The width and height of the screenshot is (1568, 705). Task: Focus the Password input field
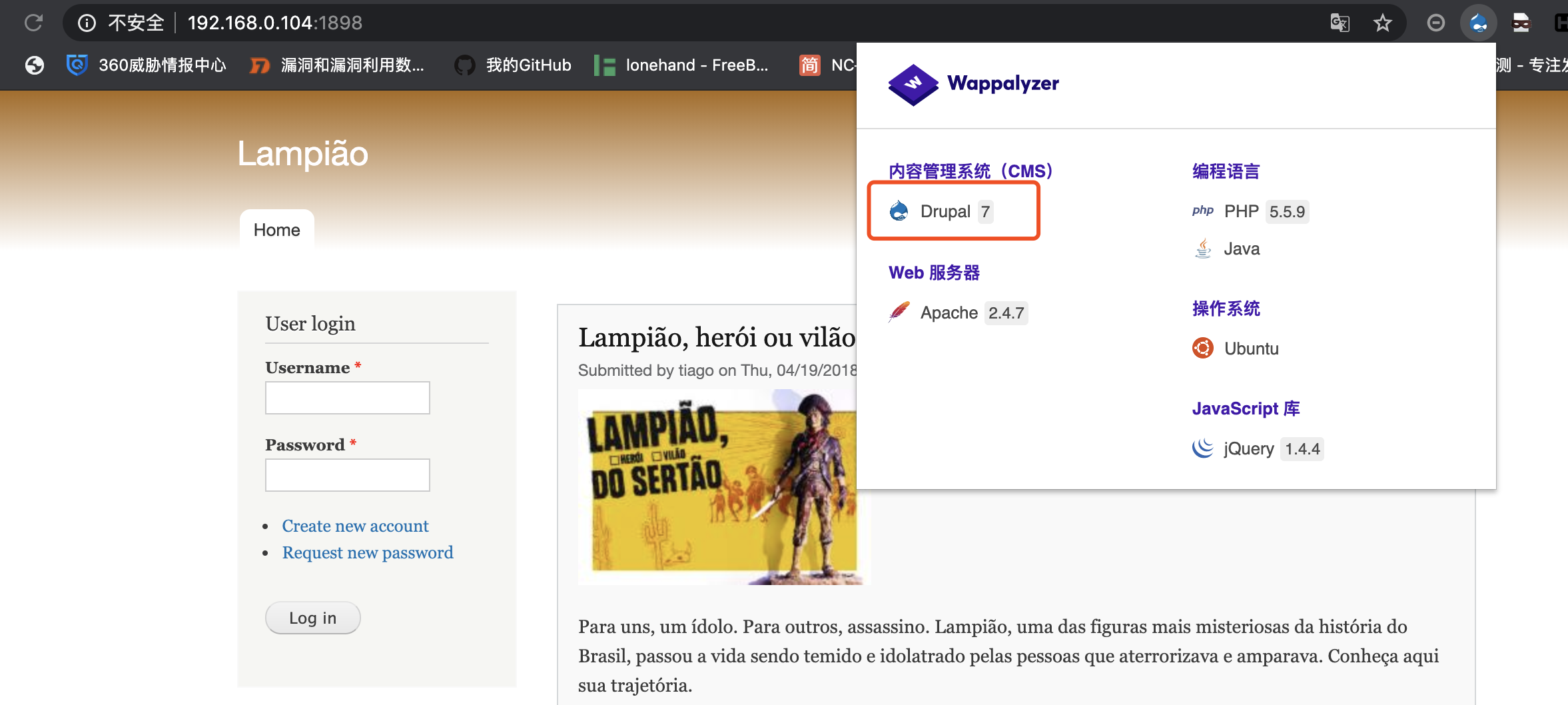347,475
